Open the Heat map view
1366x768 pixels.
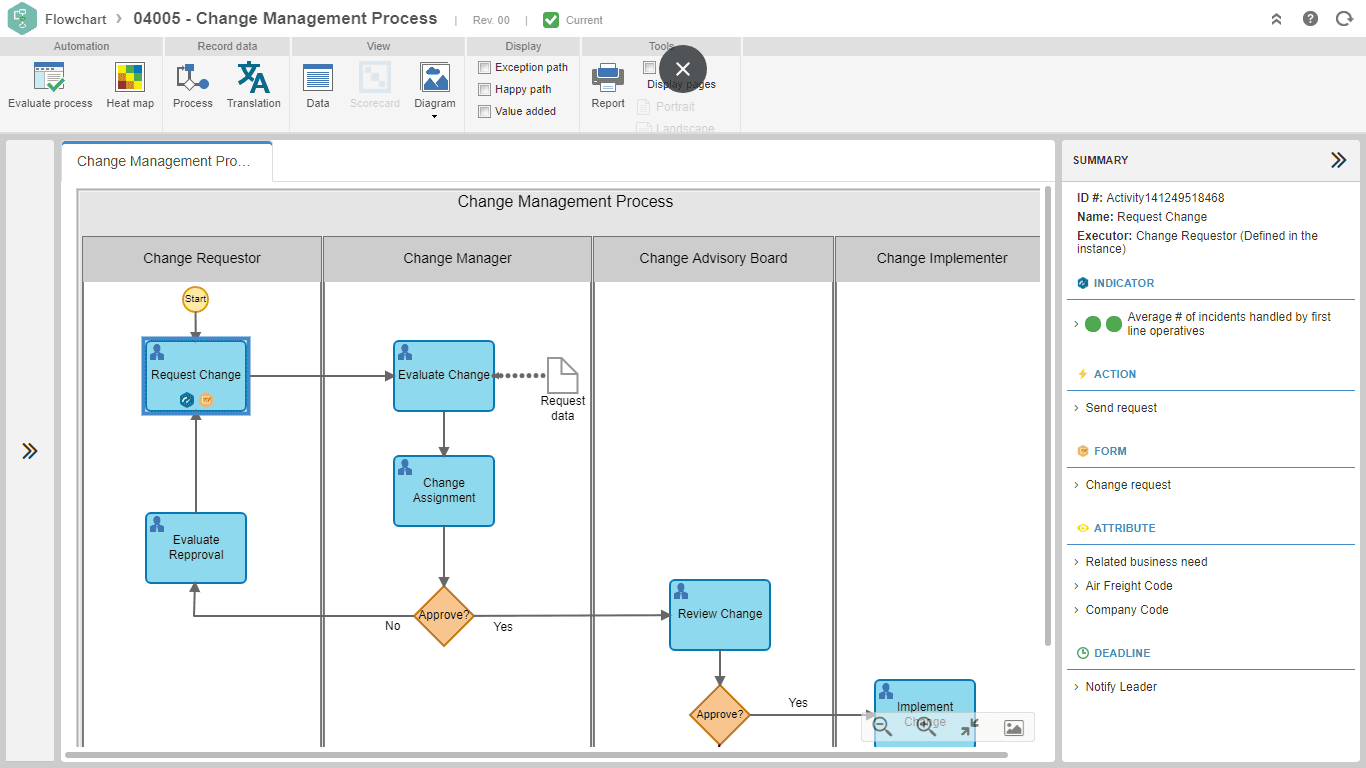click(x=130, y=85)
